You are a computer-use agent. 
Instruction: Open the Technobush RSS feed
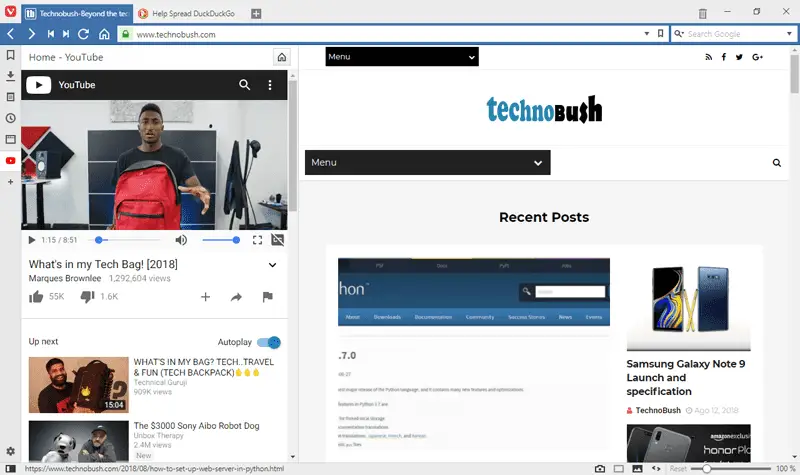tap(709, 57)
